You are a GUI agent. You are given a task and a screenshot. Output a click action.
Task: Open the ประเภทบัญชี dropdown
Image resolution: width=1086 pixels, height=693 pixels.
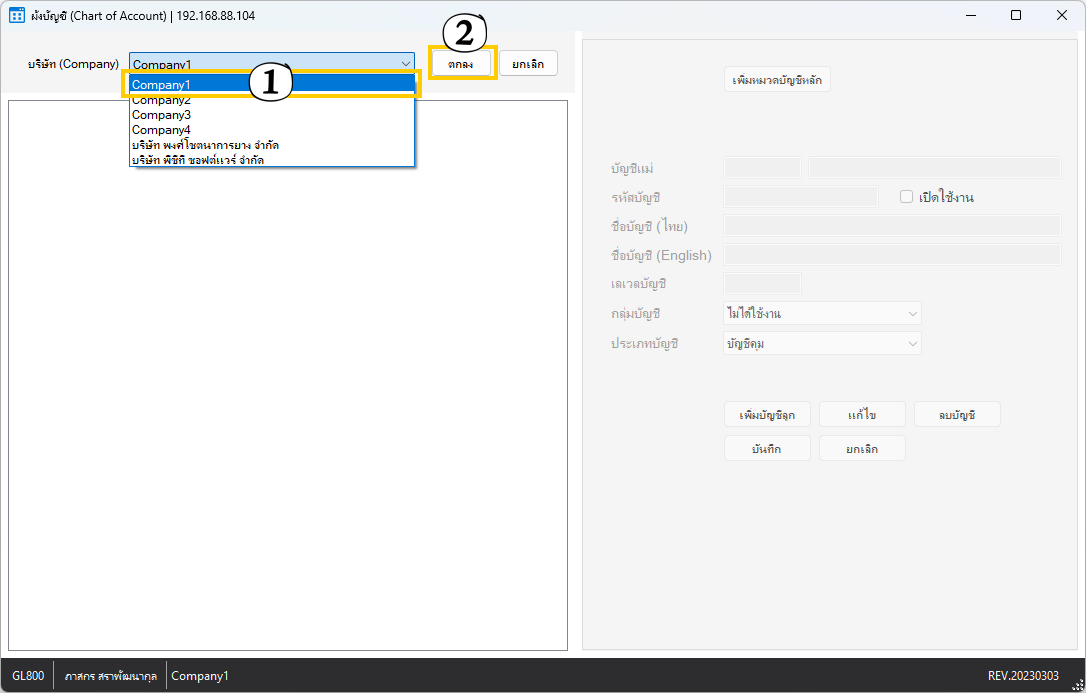[821, 344]
